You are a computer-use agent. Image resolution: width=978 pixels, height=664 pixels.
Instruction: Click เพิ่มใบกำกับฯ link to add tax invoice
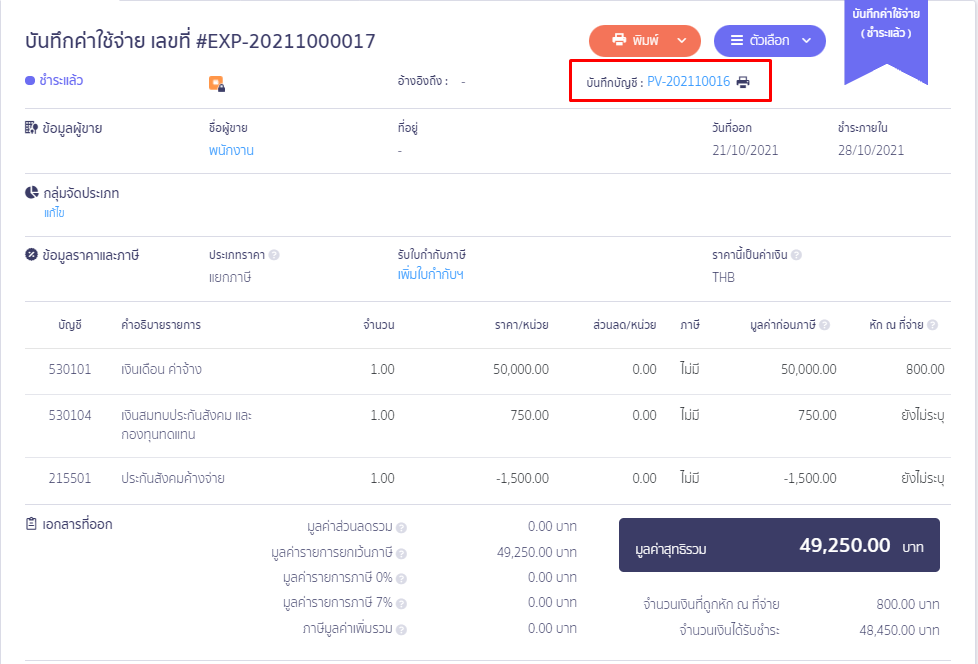(430, 274)
